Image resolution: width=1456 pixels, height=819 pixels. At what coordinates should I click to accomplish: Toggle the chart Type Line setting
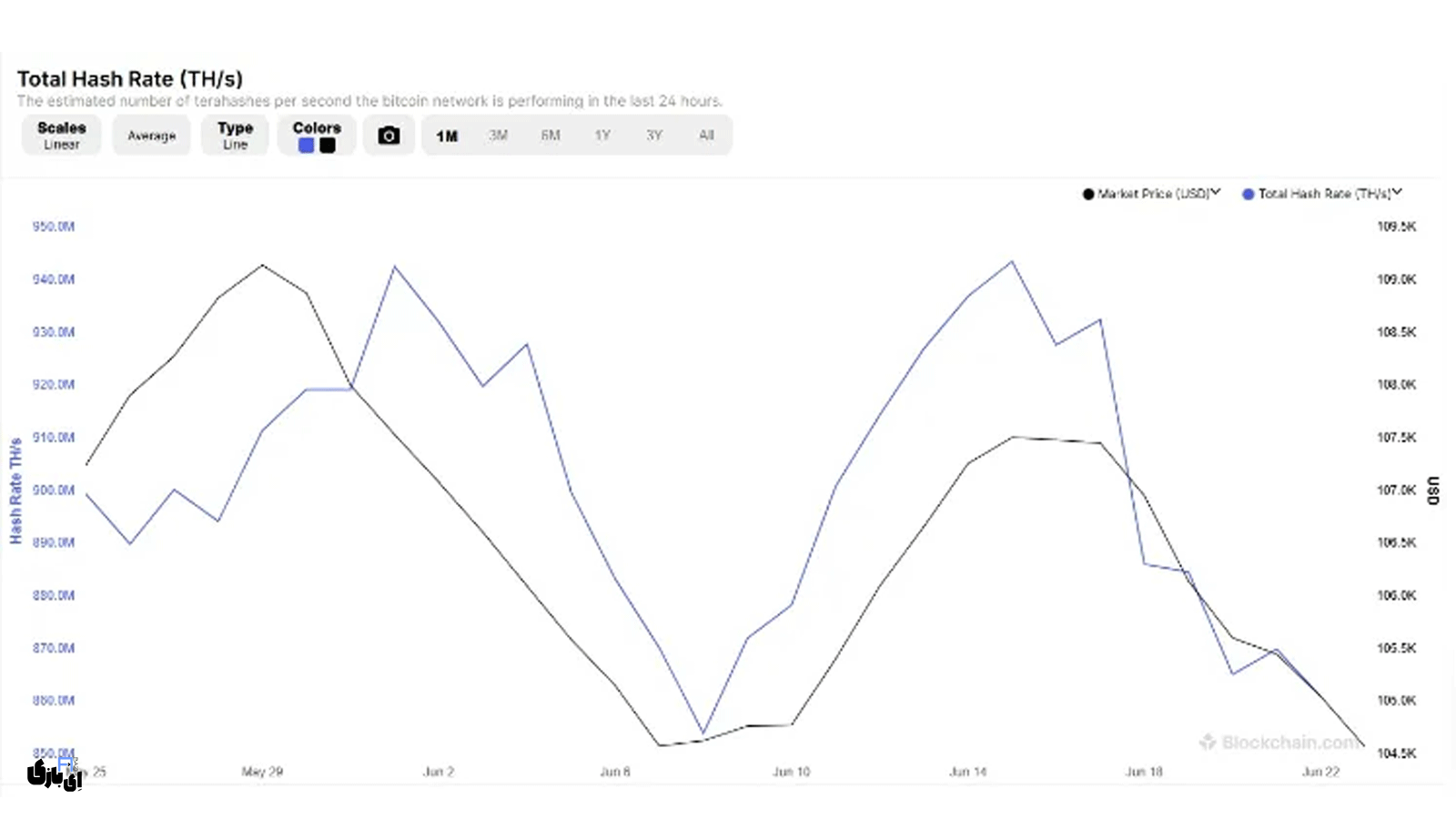click(235, 136)
